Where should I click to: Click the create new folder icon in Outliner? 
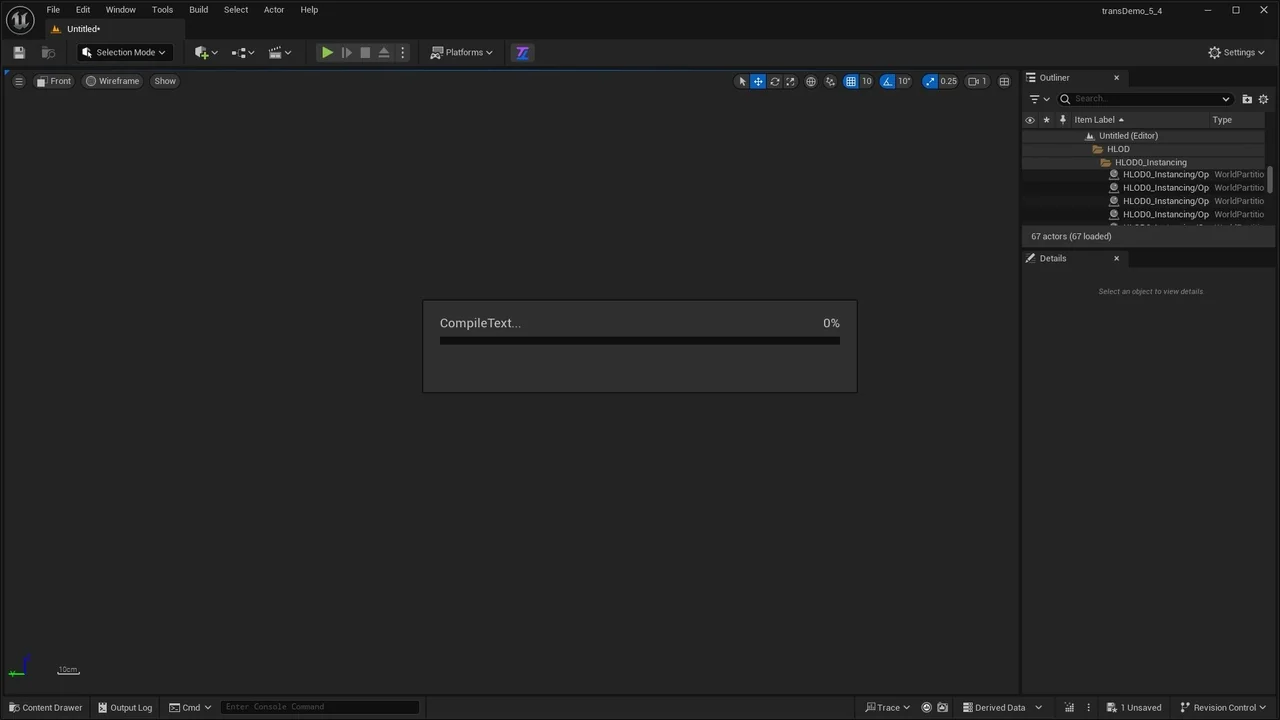click(1247, 99)
